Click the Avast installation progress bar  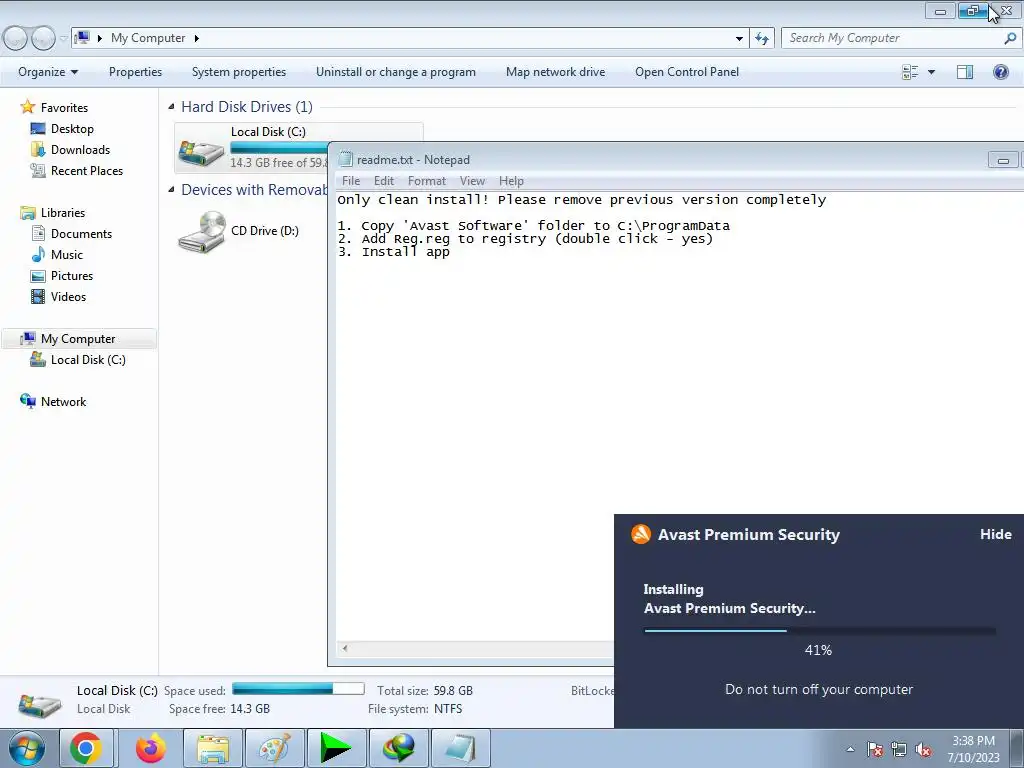point(820,631)
